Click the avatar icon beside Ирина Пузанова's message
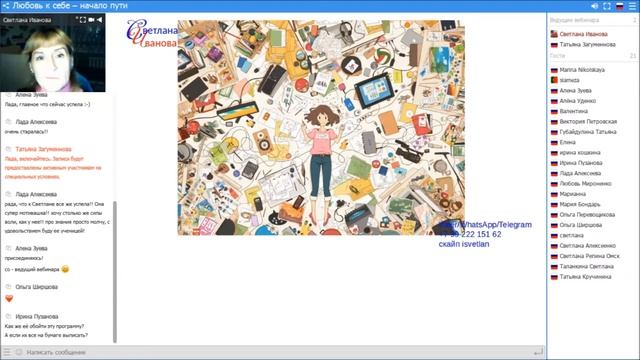 coord(8,316)
